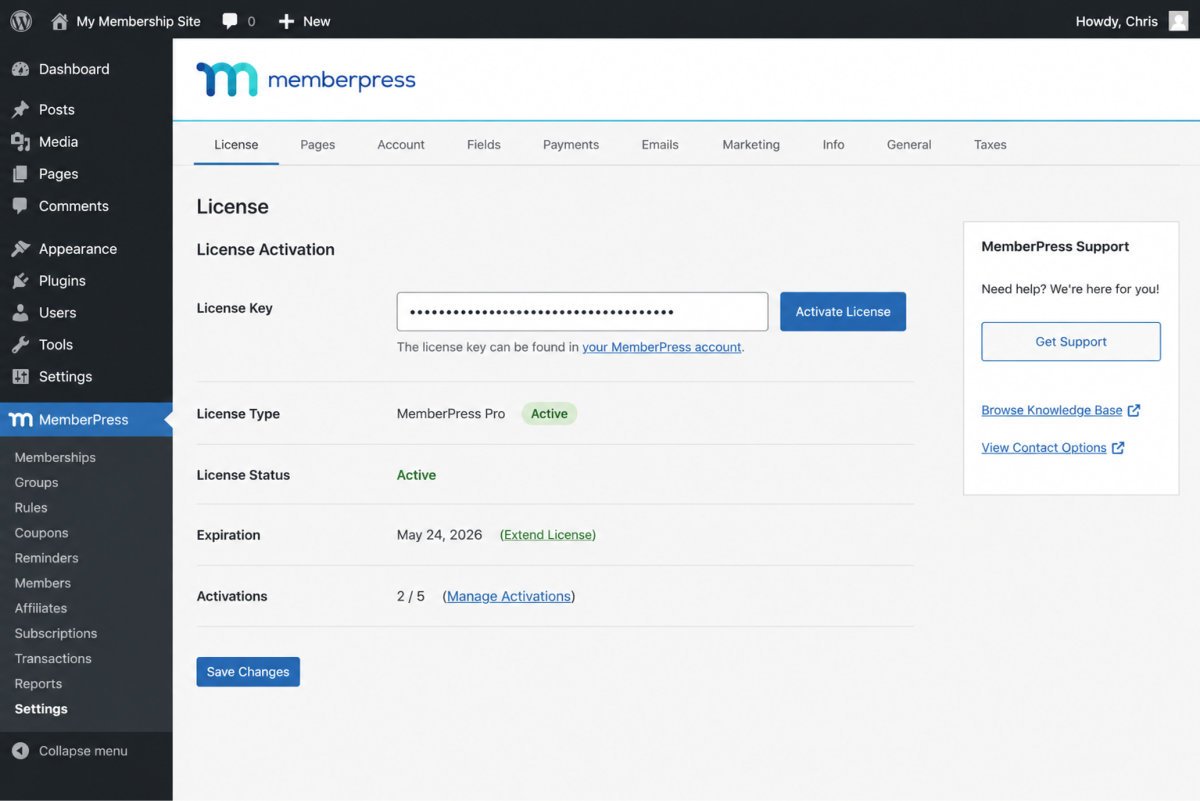Switch to the Pages settings tab
Image resolution: width=1200 pixels, height=801 pixels.
point(318,145)
